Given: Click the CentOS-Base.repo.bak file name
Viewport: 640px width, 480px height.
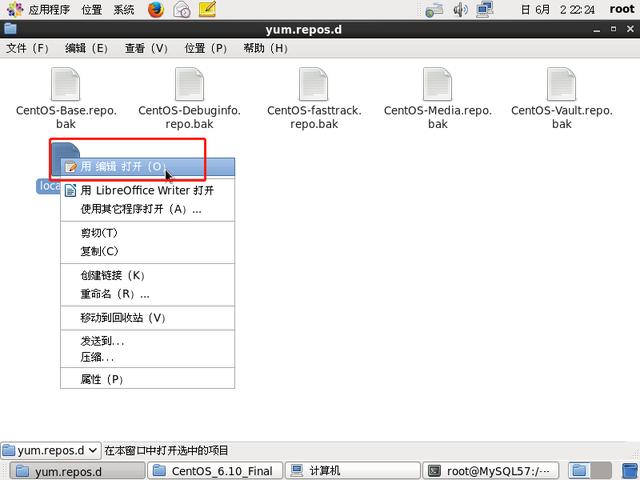Looking at the screenshot, I should (x=66, y=117).
